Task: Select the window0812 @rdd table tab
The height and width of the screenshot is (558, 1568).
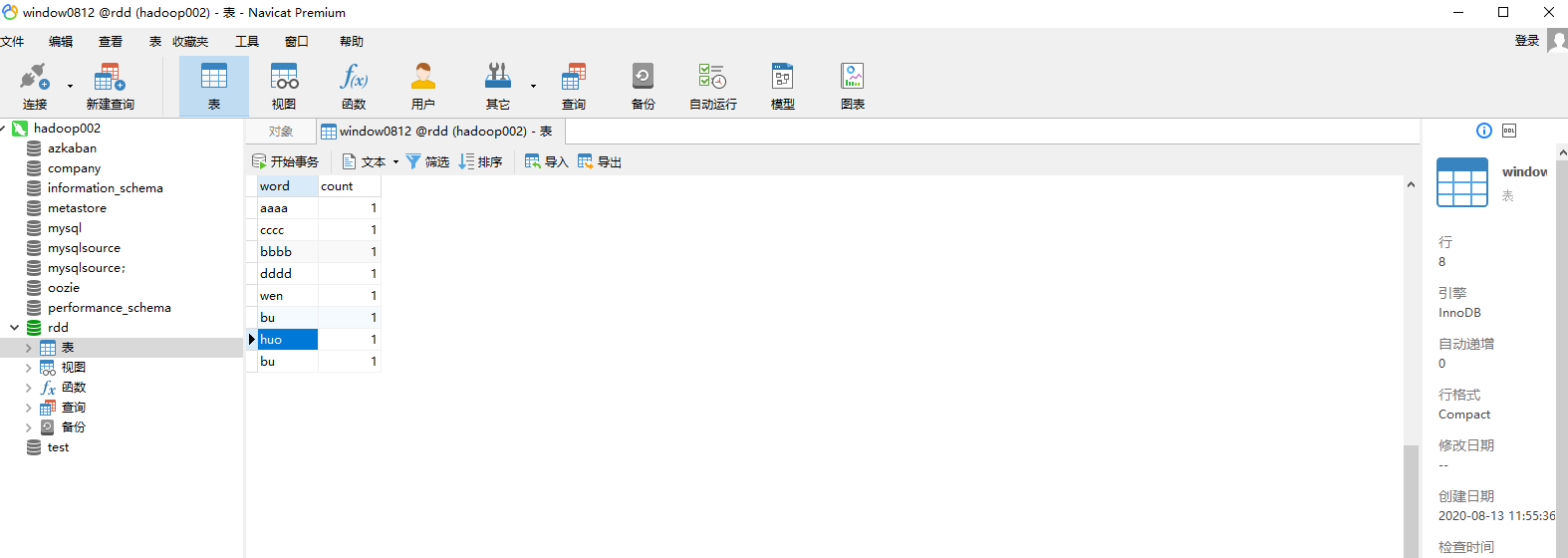Action: [440, 132]
